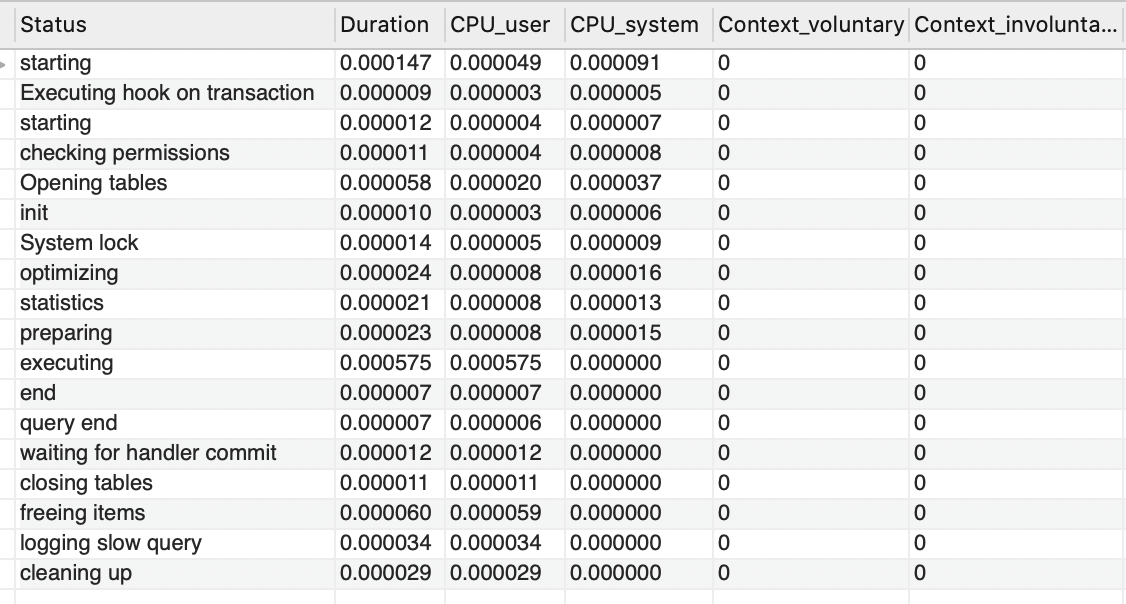Click the 'statistics' status cell
This screenshot has width=1126, height=604.
coord(62,303)
